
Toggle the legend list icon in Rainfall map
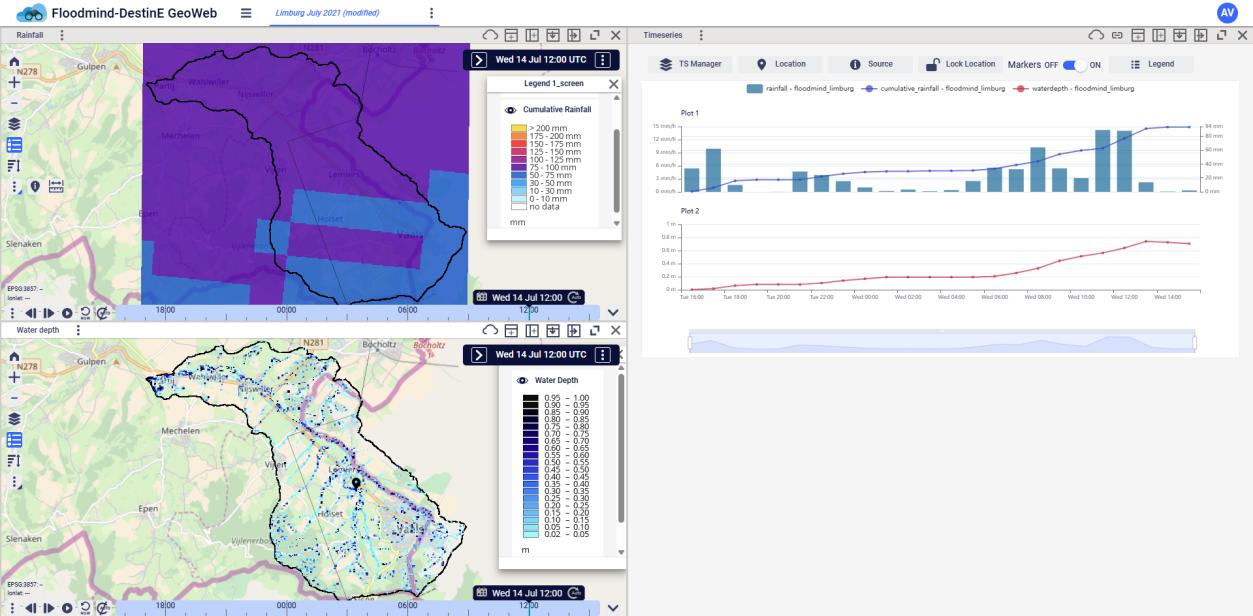[14, 144]
